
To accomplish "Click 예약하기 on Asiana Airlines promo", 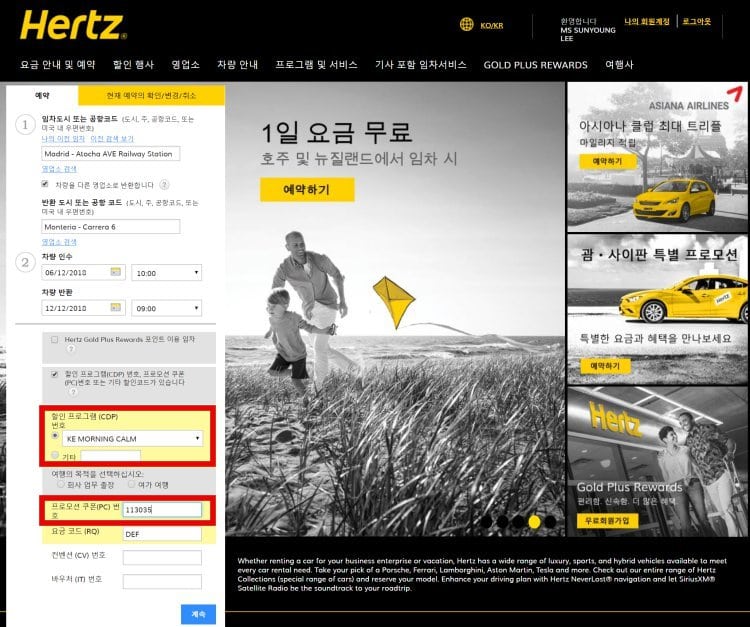I will 607,161.
